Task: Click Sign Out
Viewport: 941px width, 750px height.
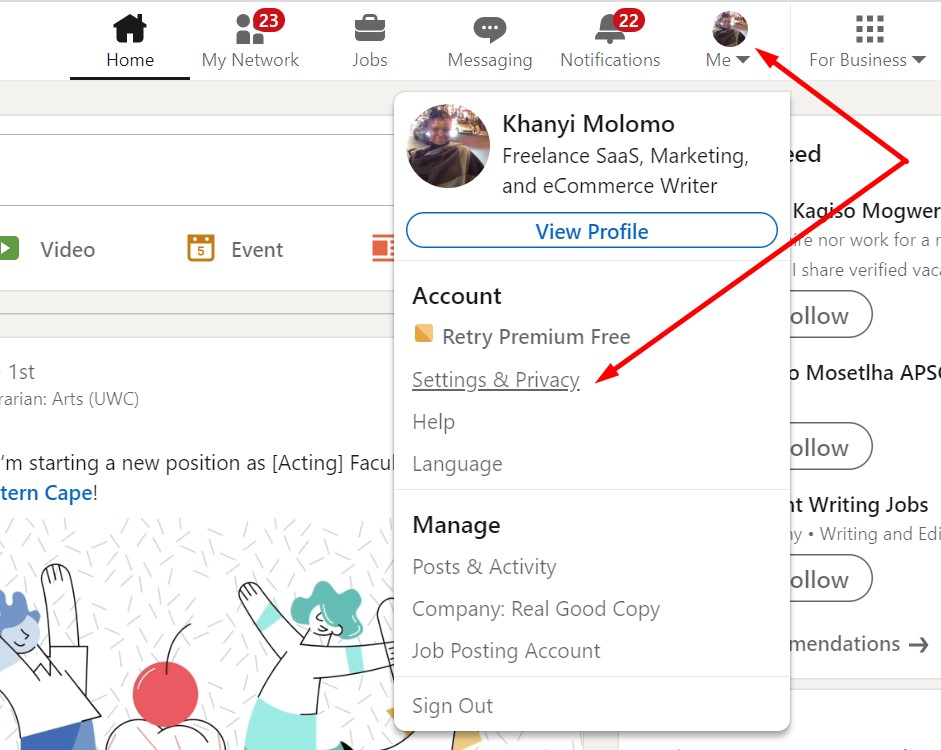Action: point(452,705)
